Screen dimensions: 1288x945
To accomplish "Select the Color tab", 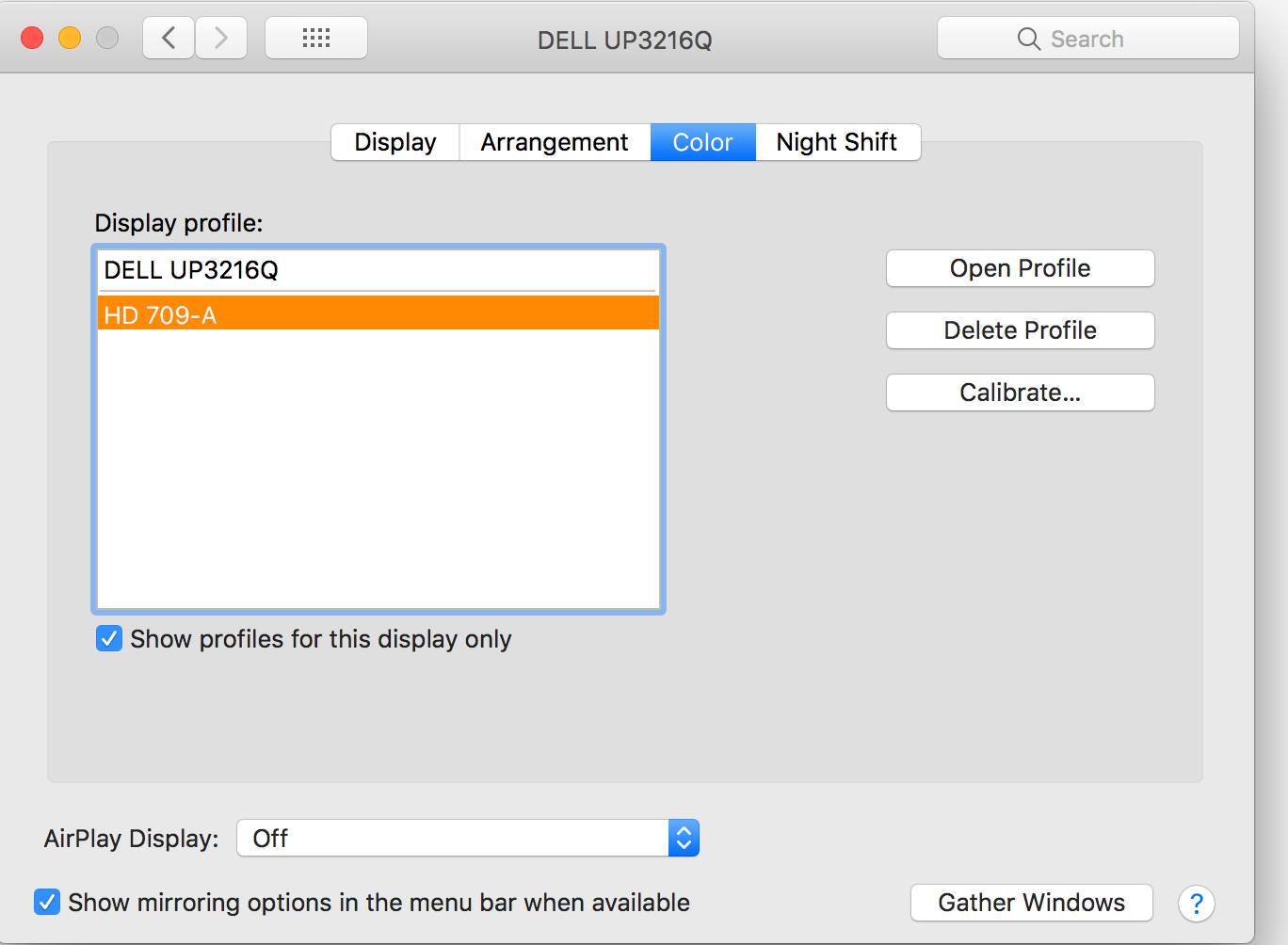I will (702, 142).
